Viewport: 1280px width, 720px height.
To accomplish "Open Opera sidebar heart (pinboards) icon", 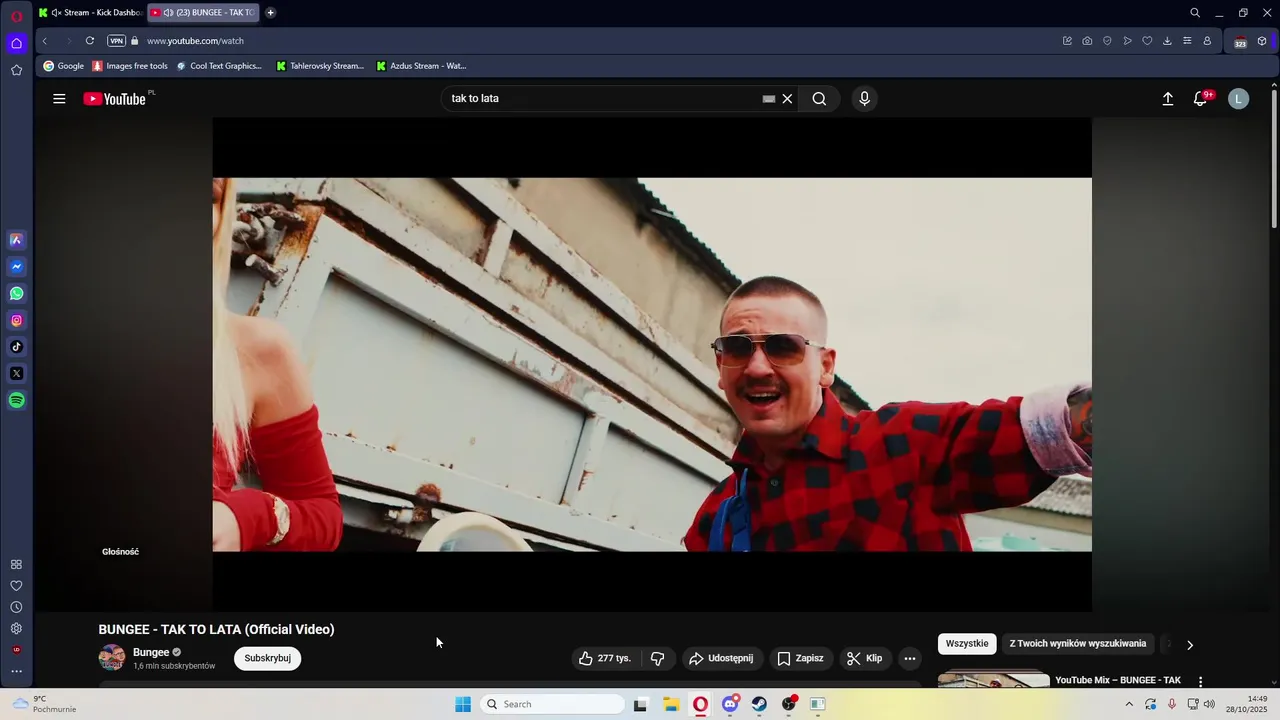I will 16,586.
